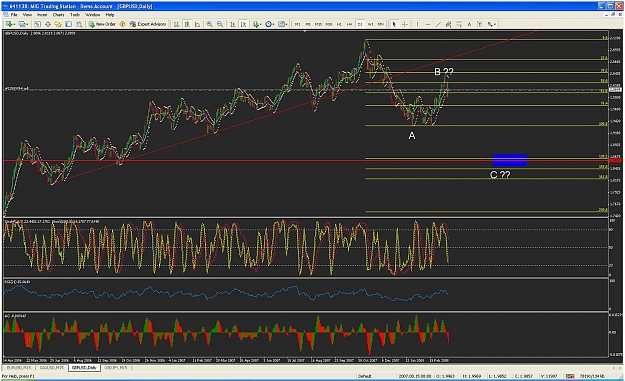Open the Periods clock icon

coord(268,24)
